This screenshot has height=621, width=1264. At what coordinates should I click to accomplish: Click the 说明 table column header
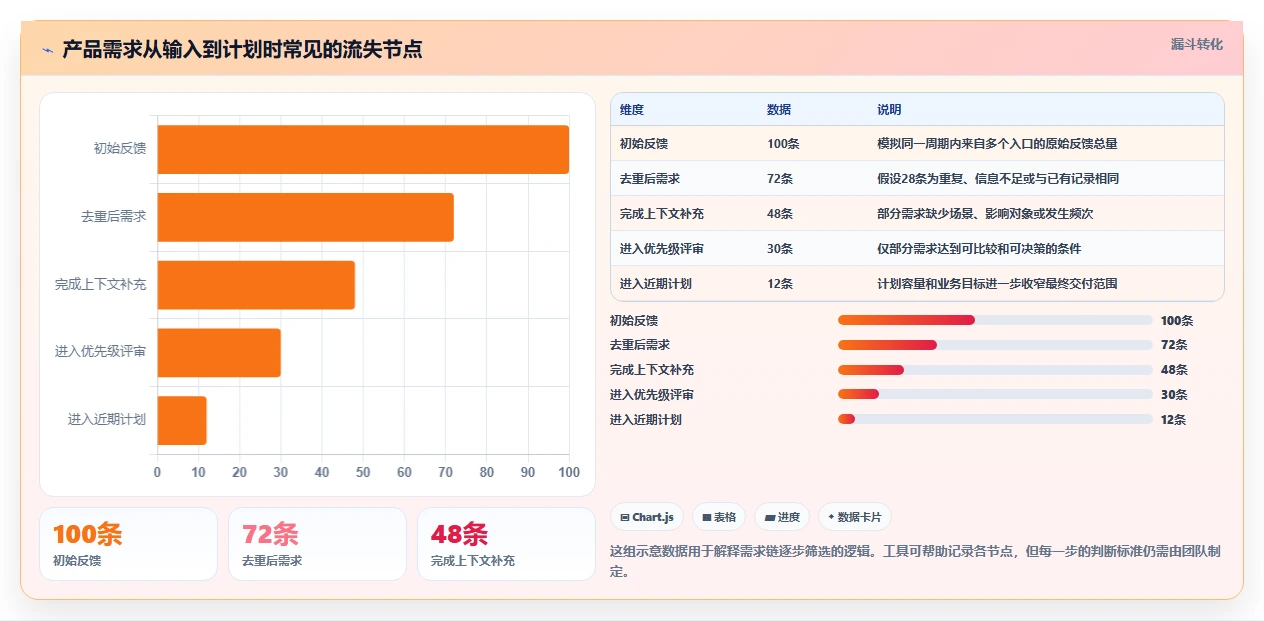tap(889, 110)
